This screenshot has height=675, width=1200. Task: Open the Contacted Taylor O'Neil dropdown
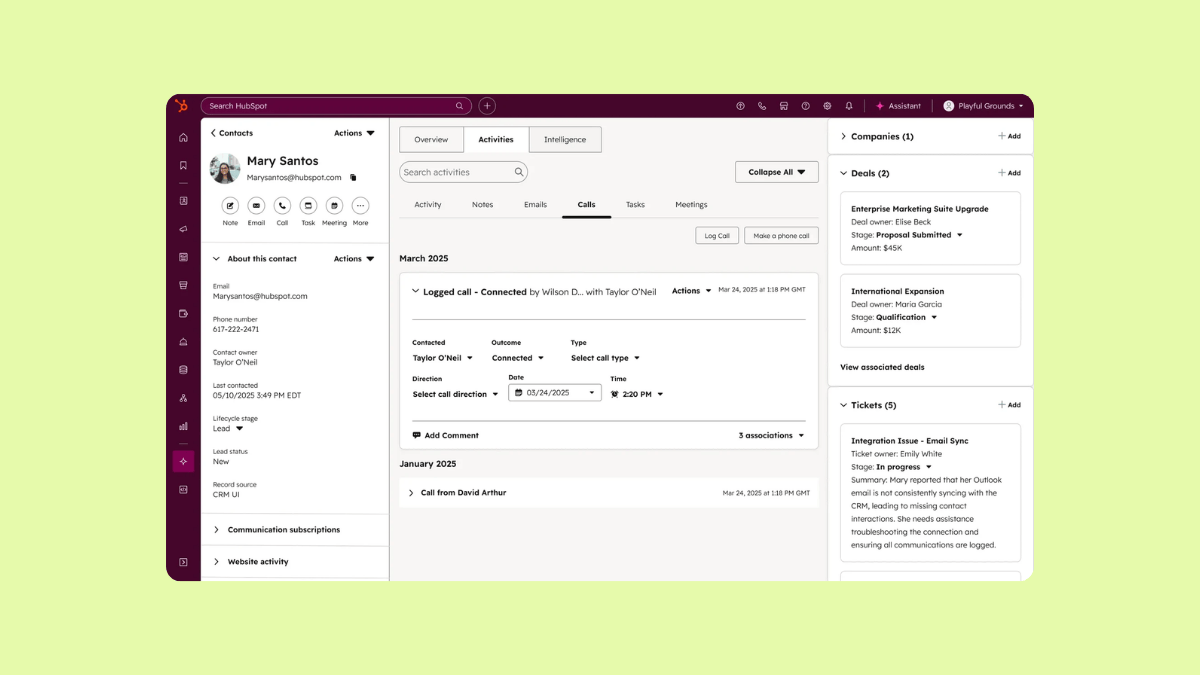pyautogui.click(x=443, y=358)
